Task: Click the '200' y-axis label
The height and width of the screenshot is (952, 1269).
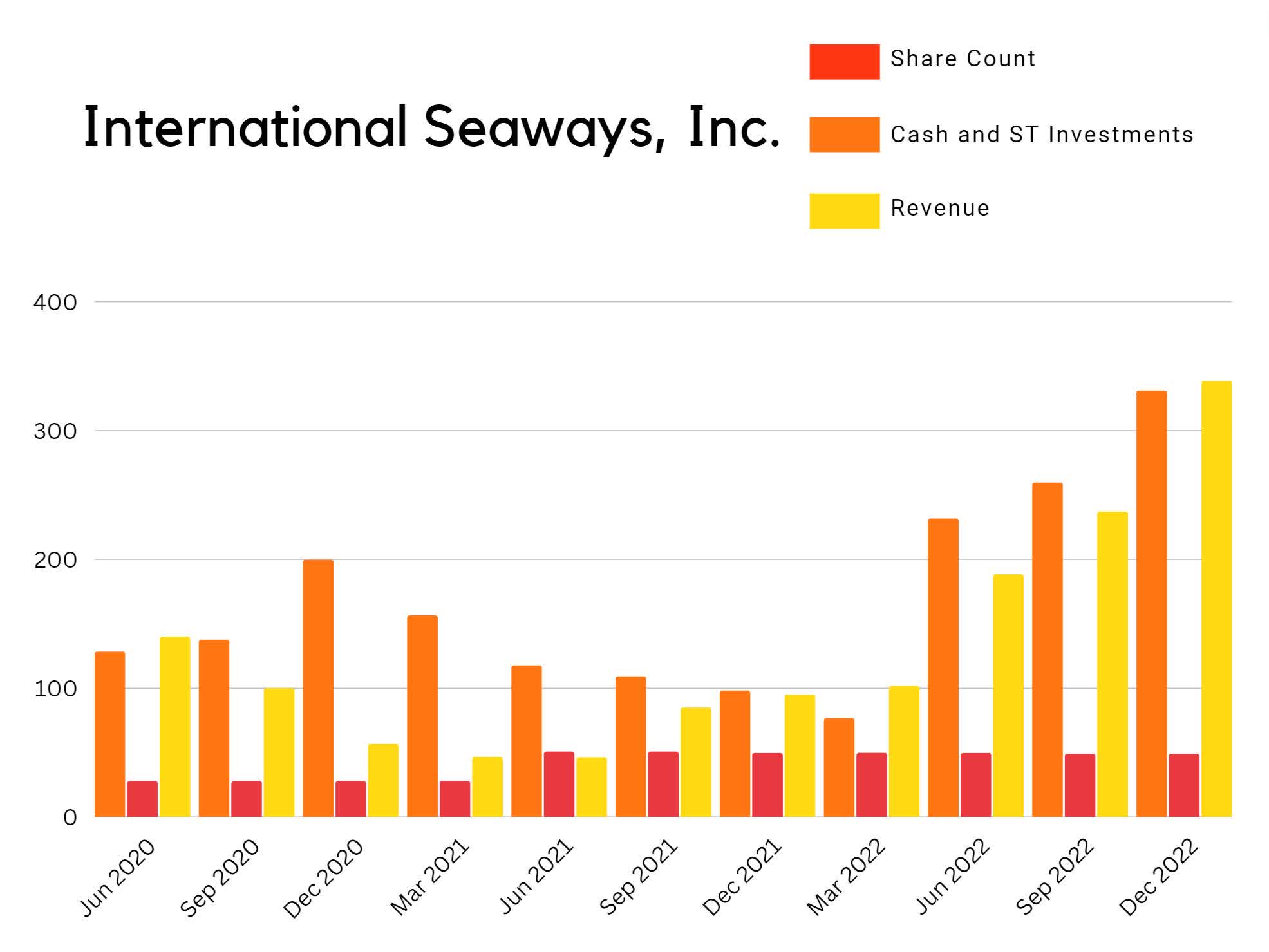Action: (55, 560)
